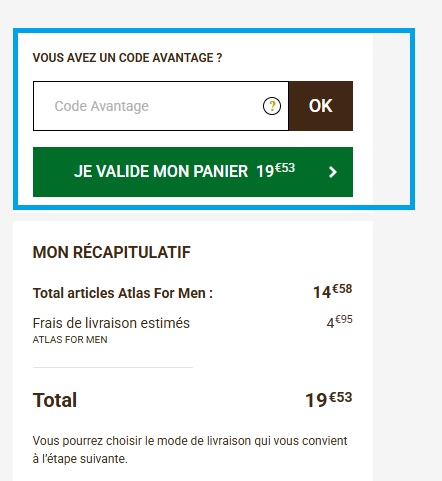Click the question mark help icon
This screenshot has width=442, height=481.
[x=272, y=106]
